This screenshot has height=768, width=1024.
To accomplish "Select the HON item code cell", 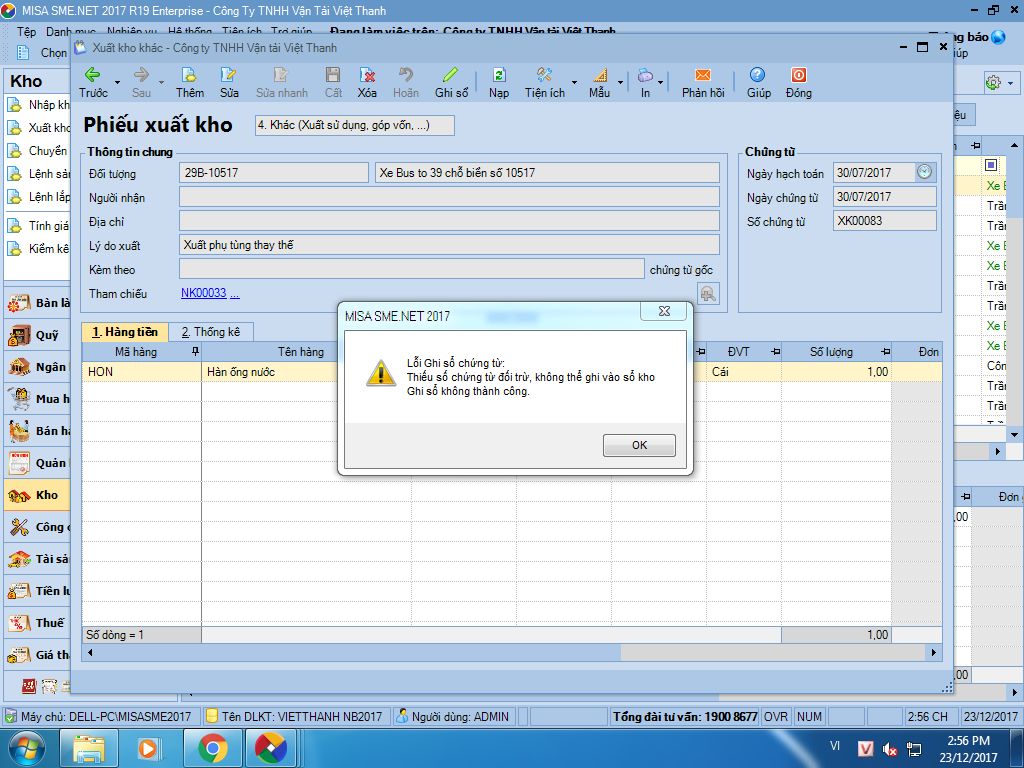I will pyautogui.click(x=142, y=372).
